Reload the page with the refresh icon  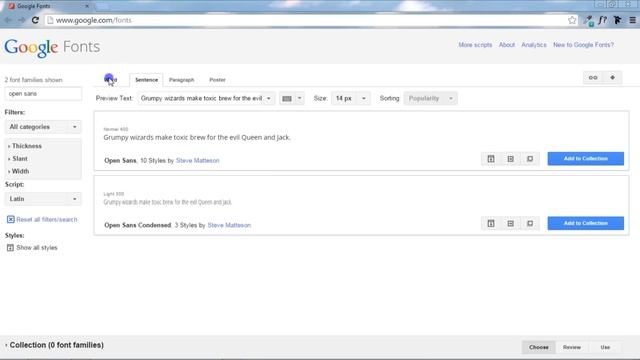tap(35, 20)
